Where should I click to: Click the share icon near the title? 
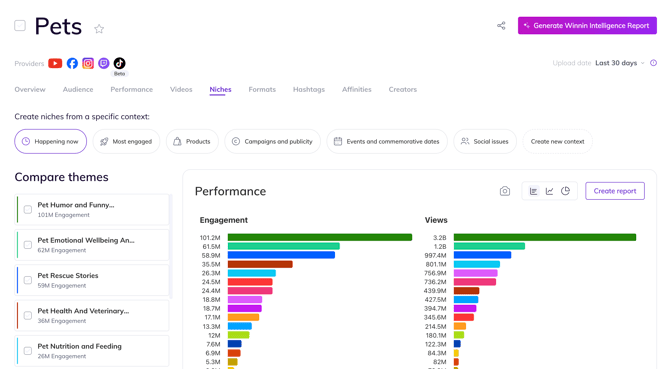501,26
